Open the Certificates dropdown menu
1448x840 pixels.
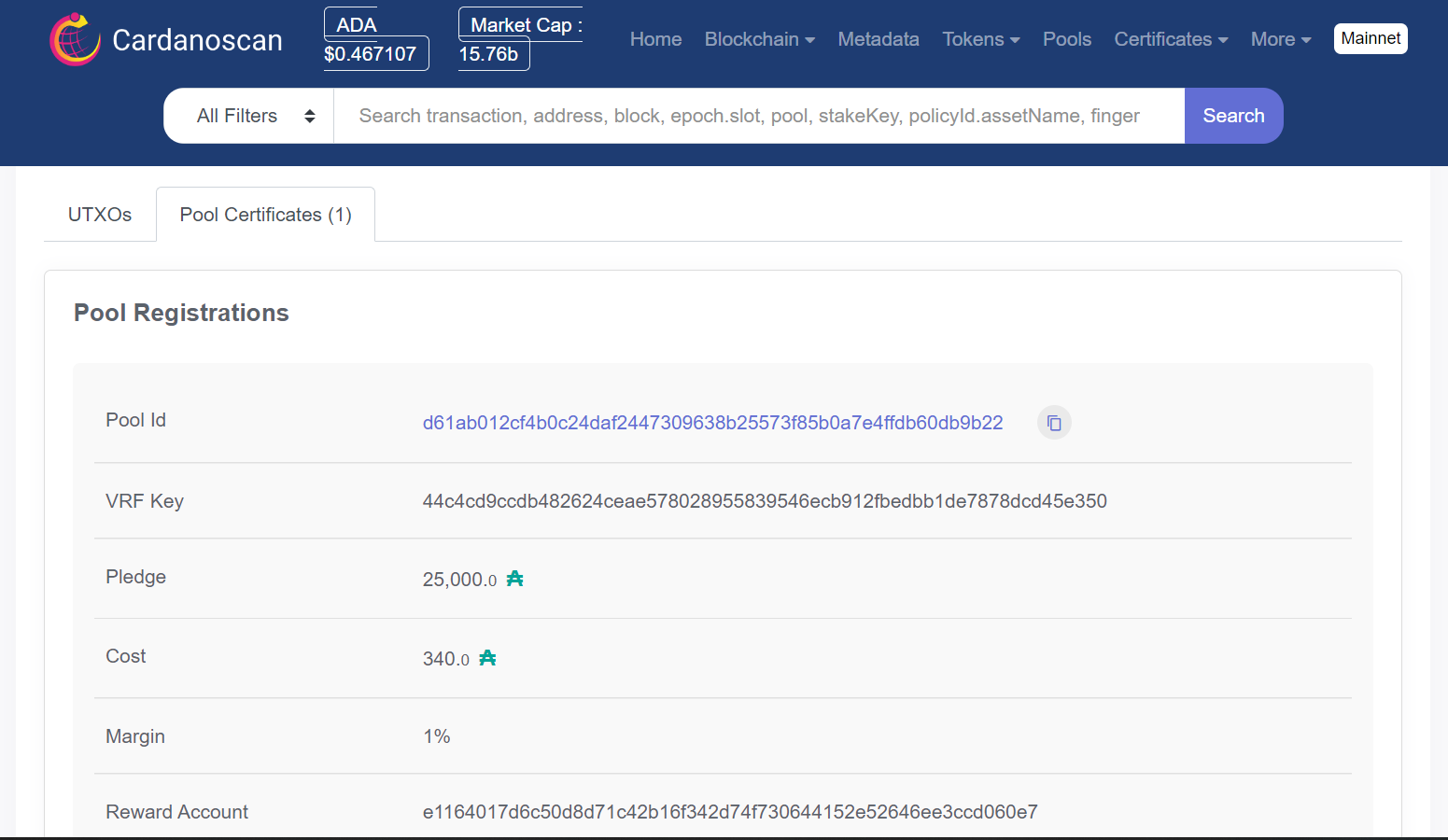(x=1171, y=39)
